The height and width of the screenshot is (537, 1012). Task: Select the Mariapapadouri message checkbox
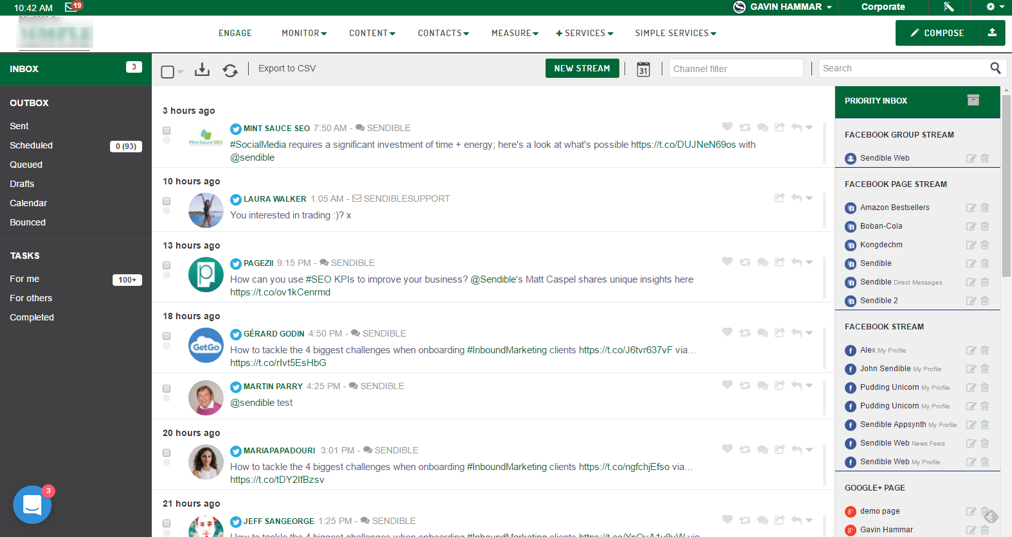(167, 453)
